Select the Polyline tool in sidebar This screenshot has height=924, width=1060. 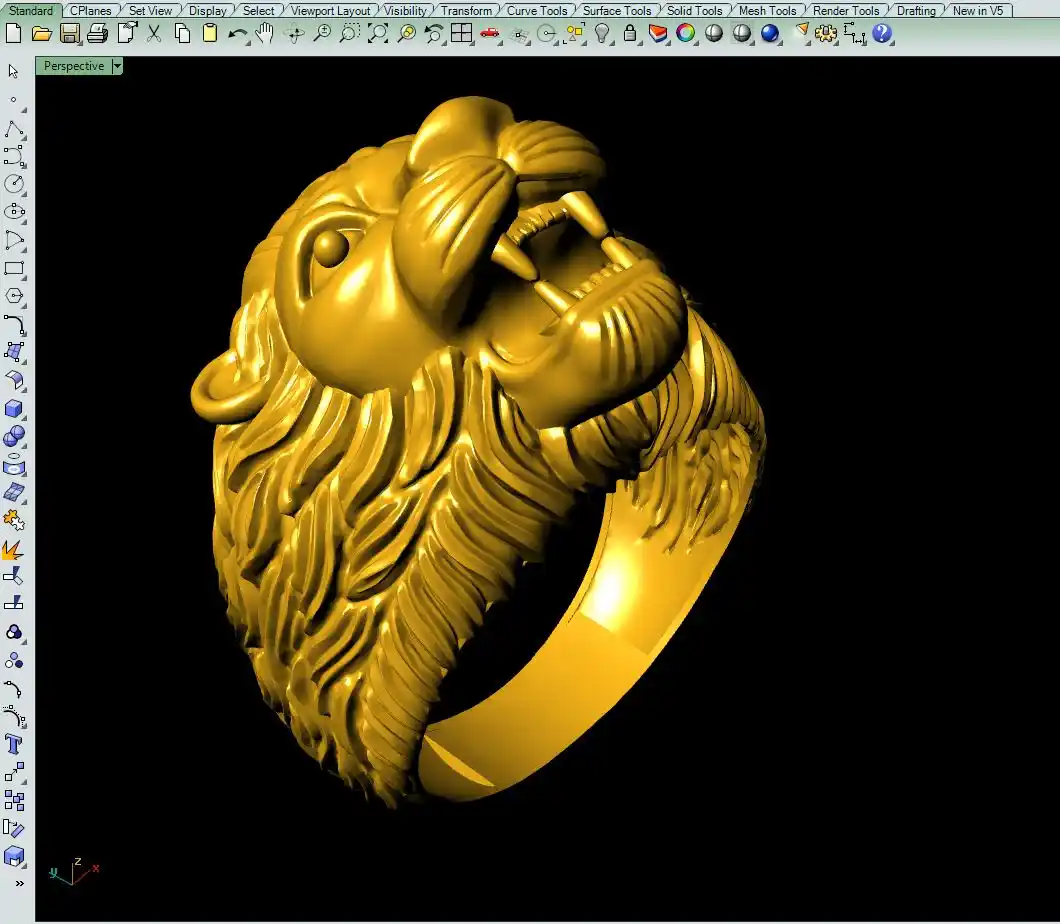pyautogui.click(x=14, y=129)
